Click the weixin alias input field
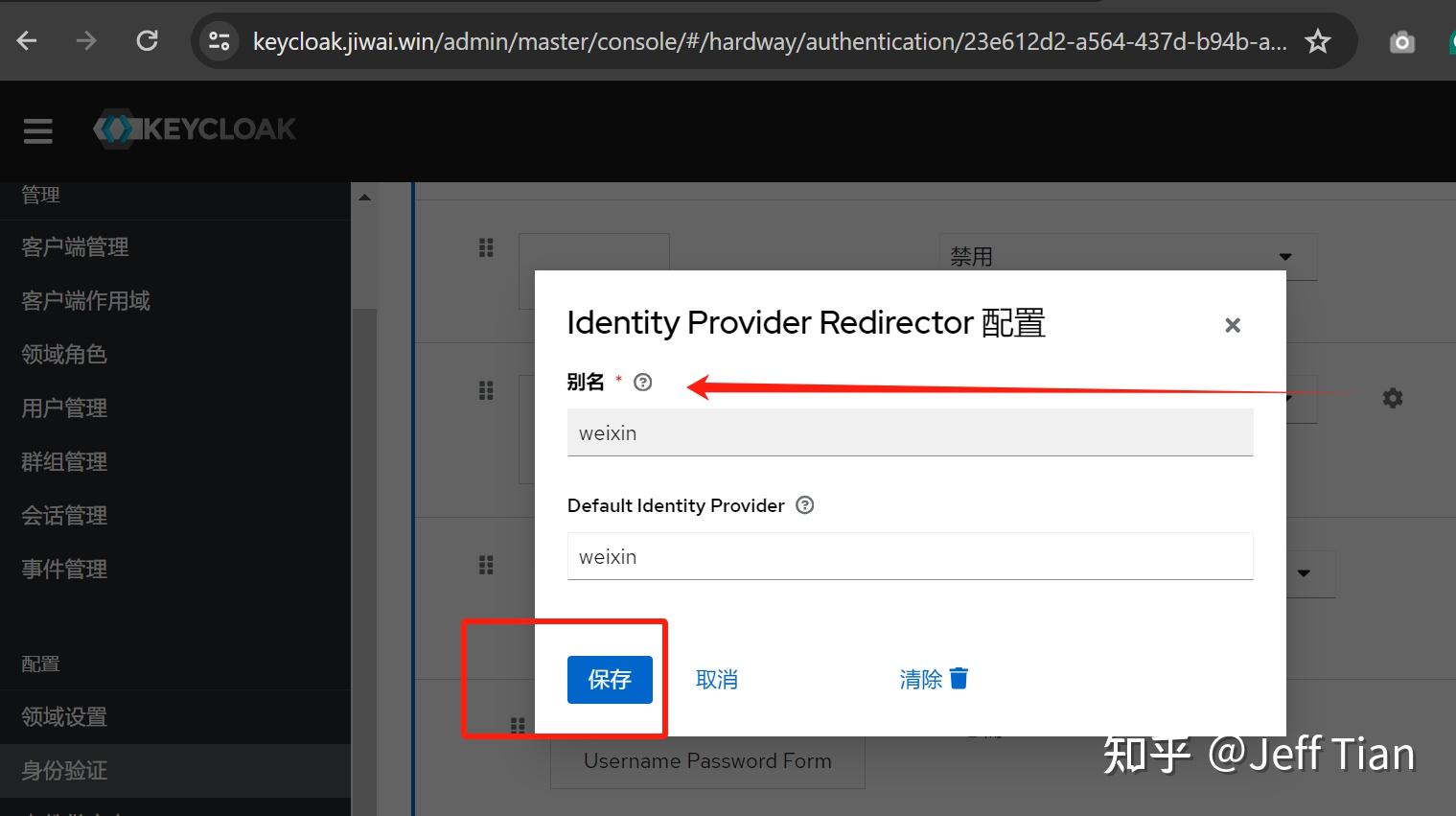The height and width of the screenshot is (816, 1456). pos(910,432)
